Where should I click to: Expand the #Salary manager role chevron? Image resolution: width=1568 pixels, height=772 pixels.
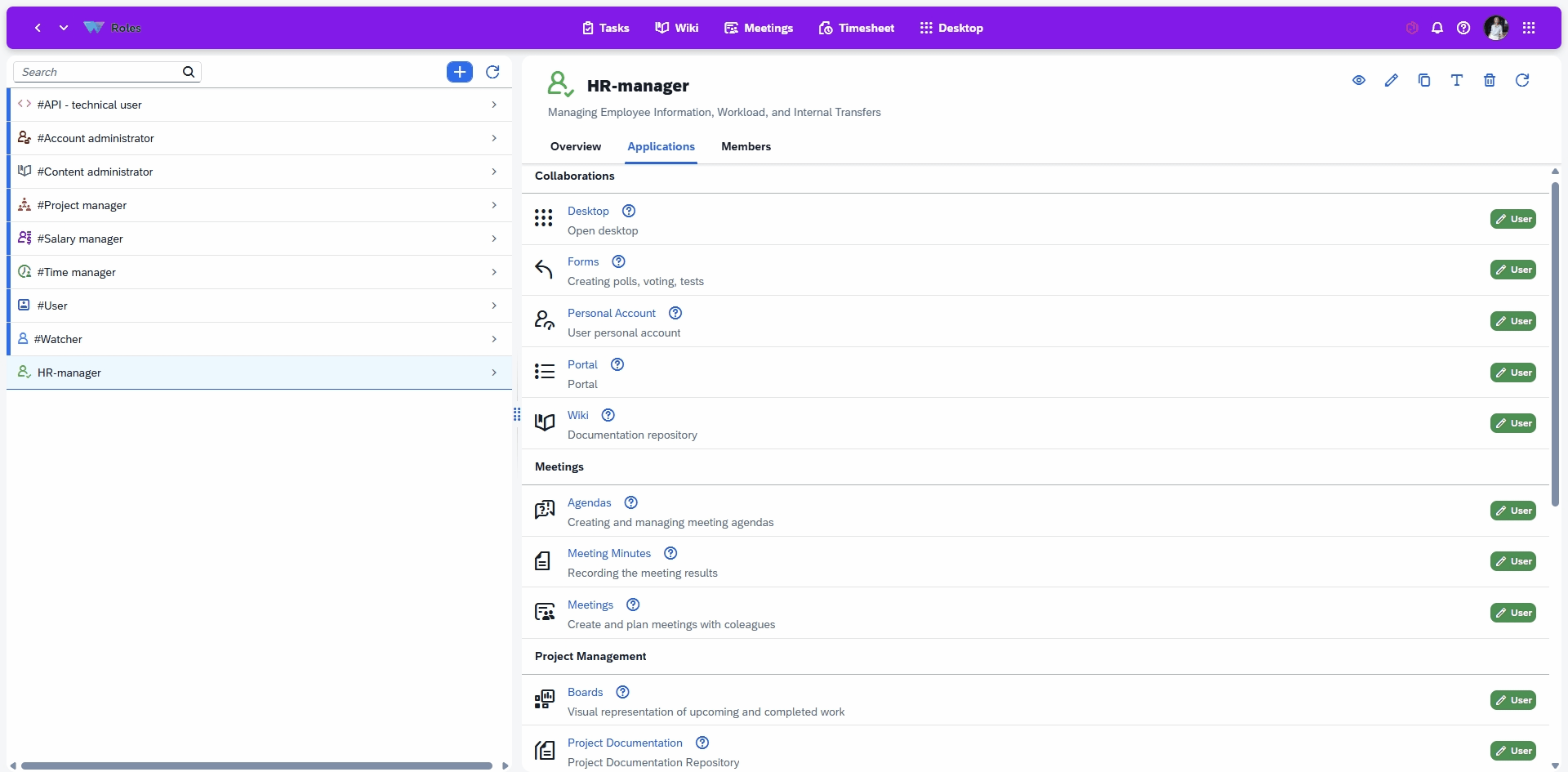point(494,239)
